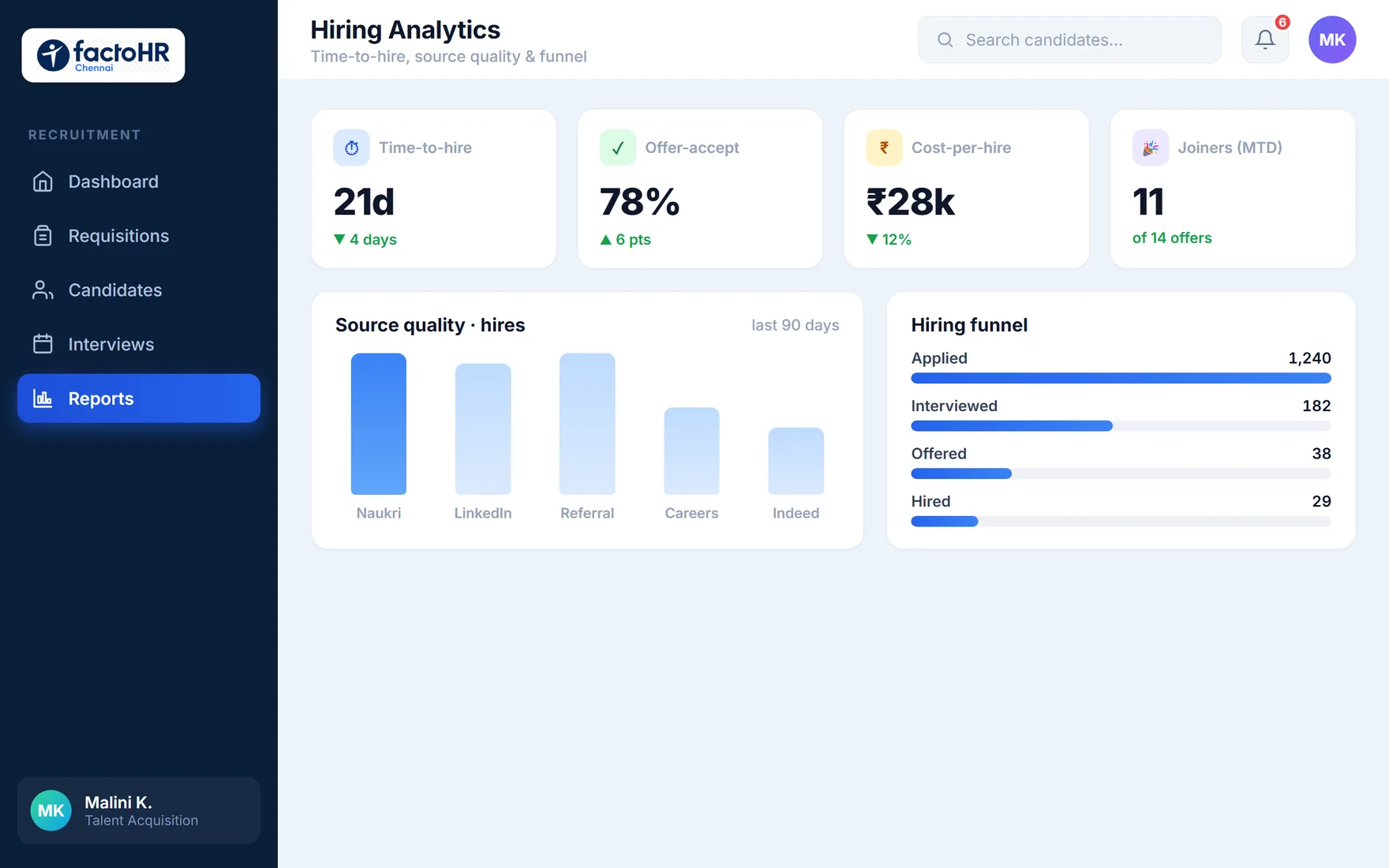Screen dimensions: 1389x868
Task: Click the "4 days" change indicator
Action: [365, 239]
